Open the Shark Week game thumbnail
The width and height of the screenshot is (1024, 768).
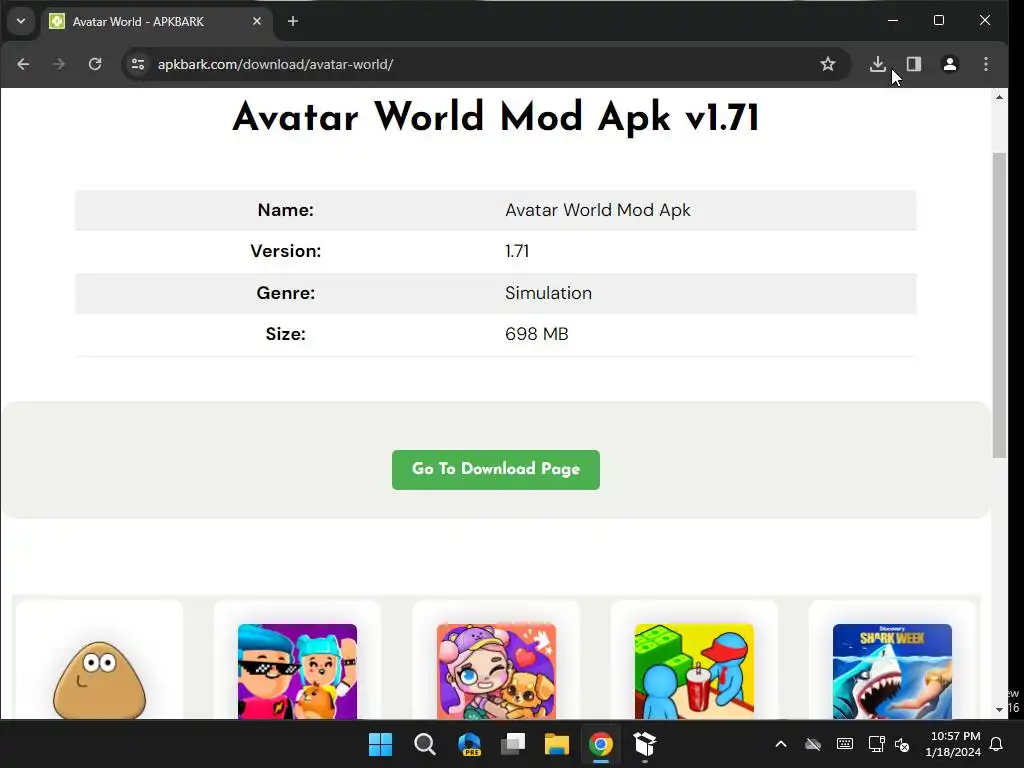coord(892,672)
